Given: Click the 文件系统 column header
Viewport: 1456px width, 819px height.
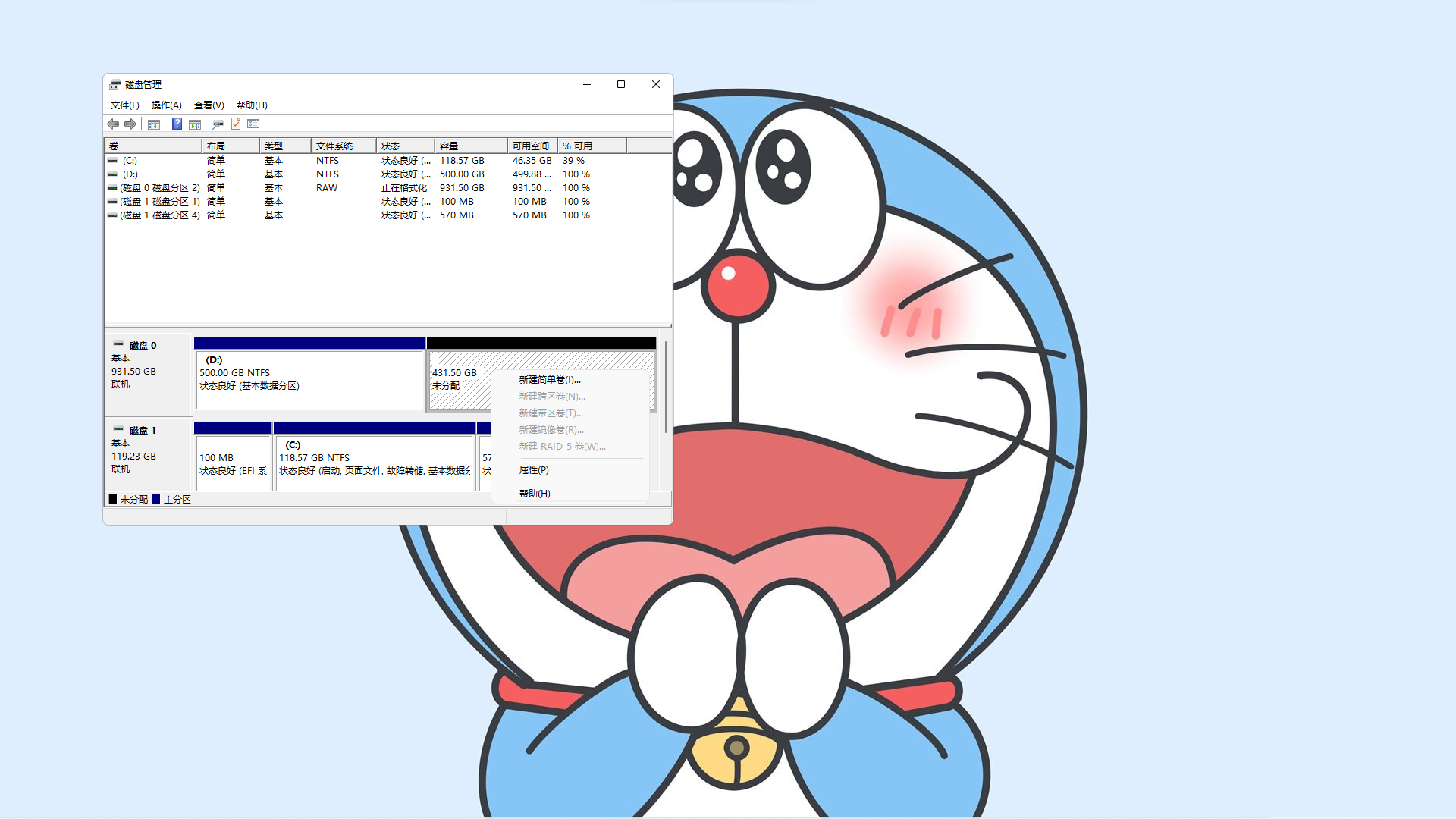Looking at the screenshot, I should [x=343, y=146].
